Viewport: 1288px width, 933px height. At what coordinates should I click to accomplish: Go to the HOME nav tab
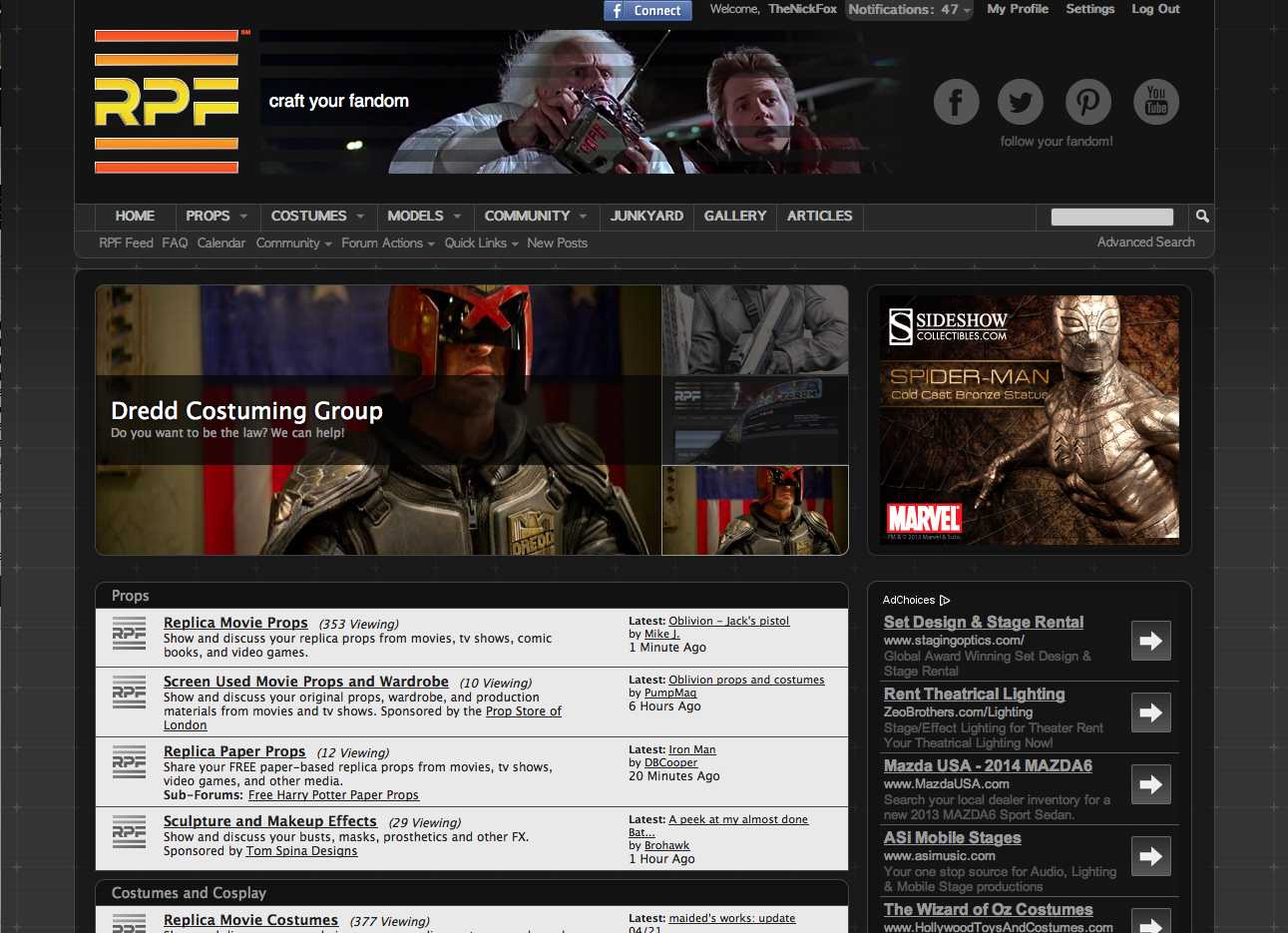135,217
